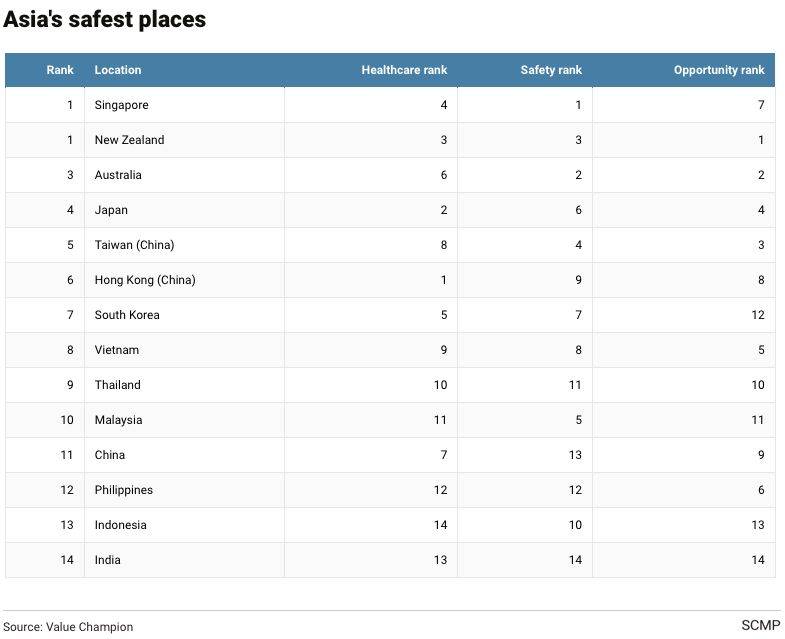Select the India location cell

point(108,560)
